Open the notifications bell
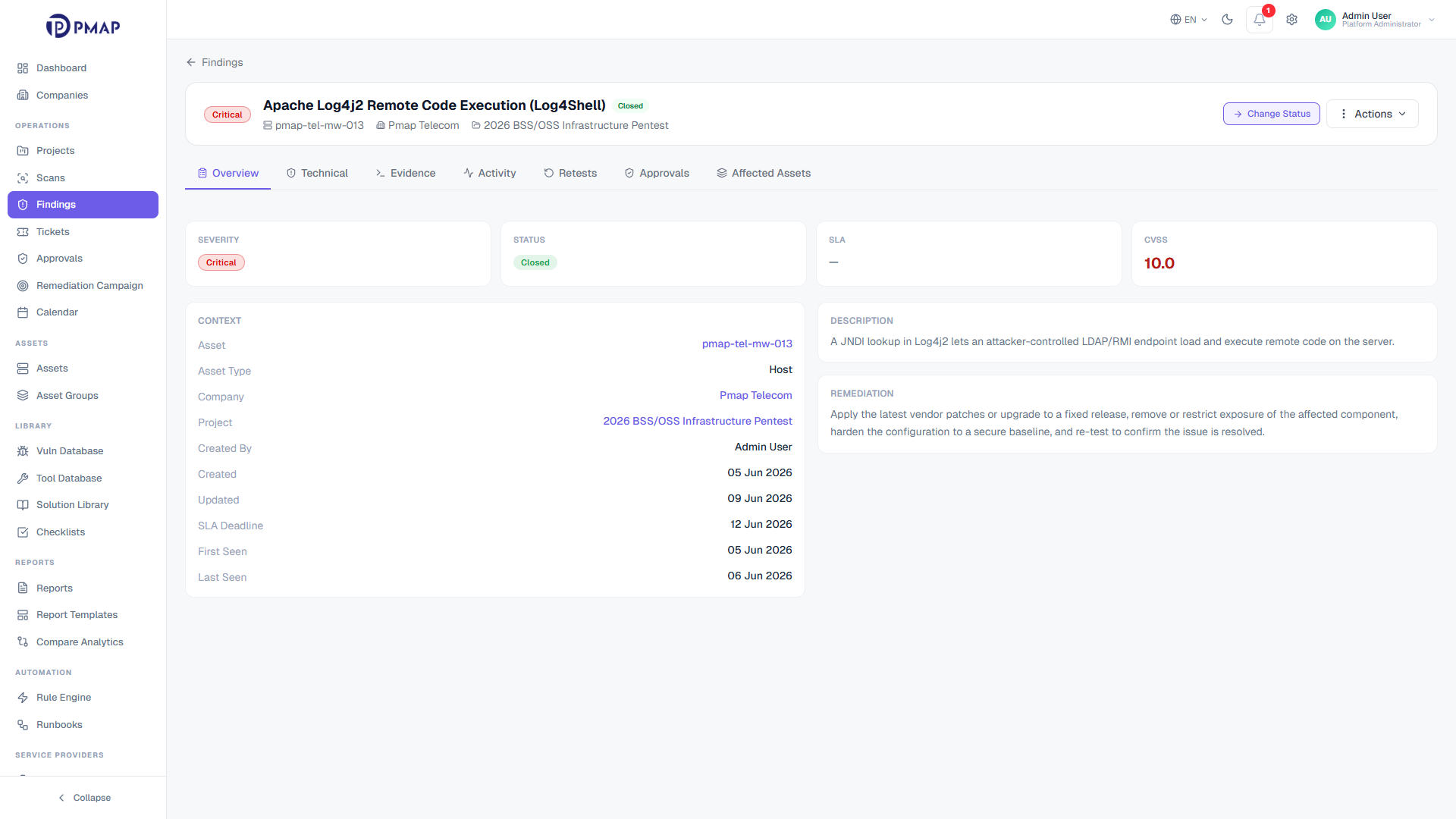Viewport: 1456px width, 819px height. [x=1260, y=20]
